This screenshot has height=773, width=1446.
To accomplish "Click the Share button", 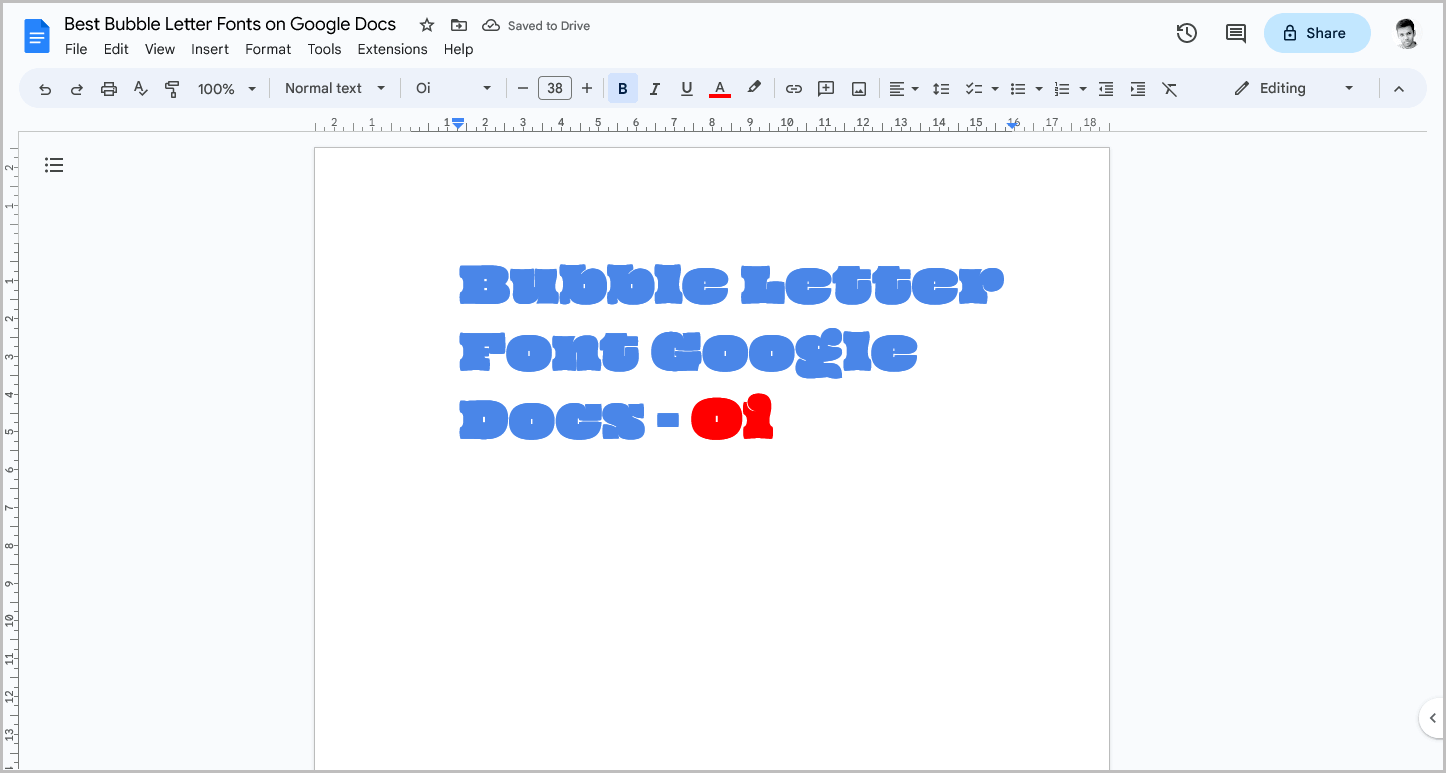I will [x=1316, y=33].
